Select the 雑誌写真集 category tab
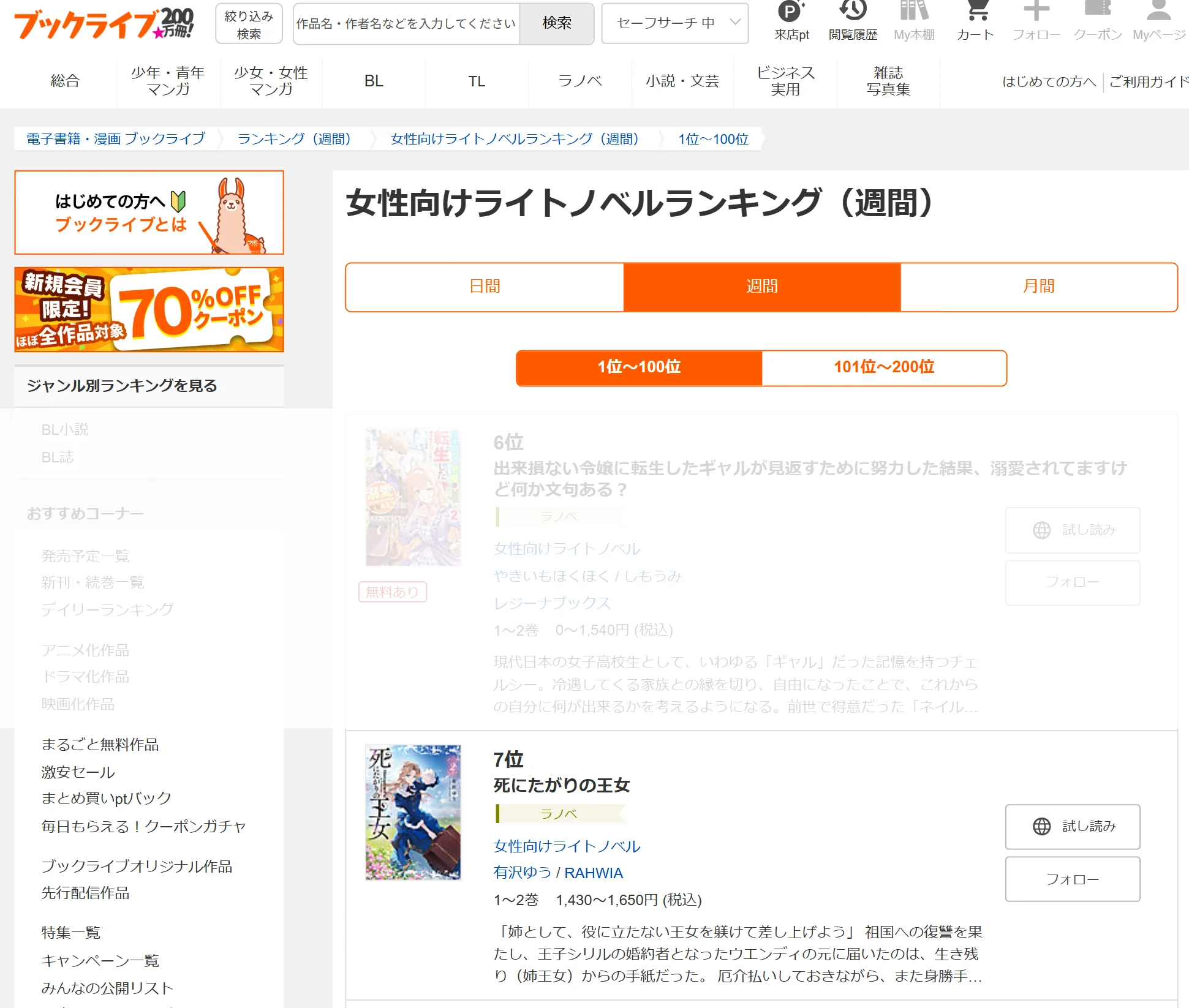Screen dimensions: 1189x1008 pyautogui.click(x=888, y=81)
